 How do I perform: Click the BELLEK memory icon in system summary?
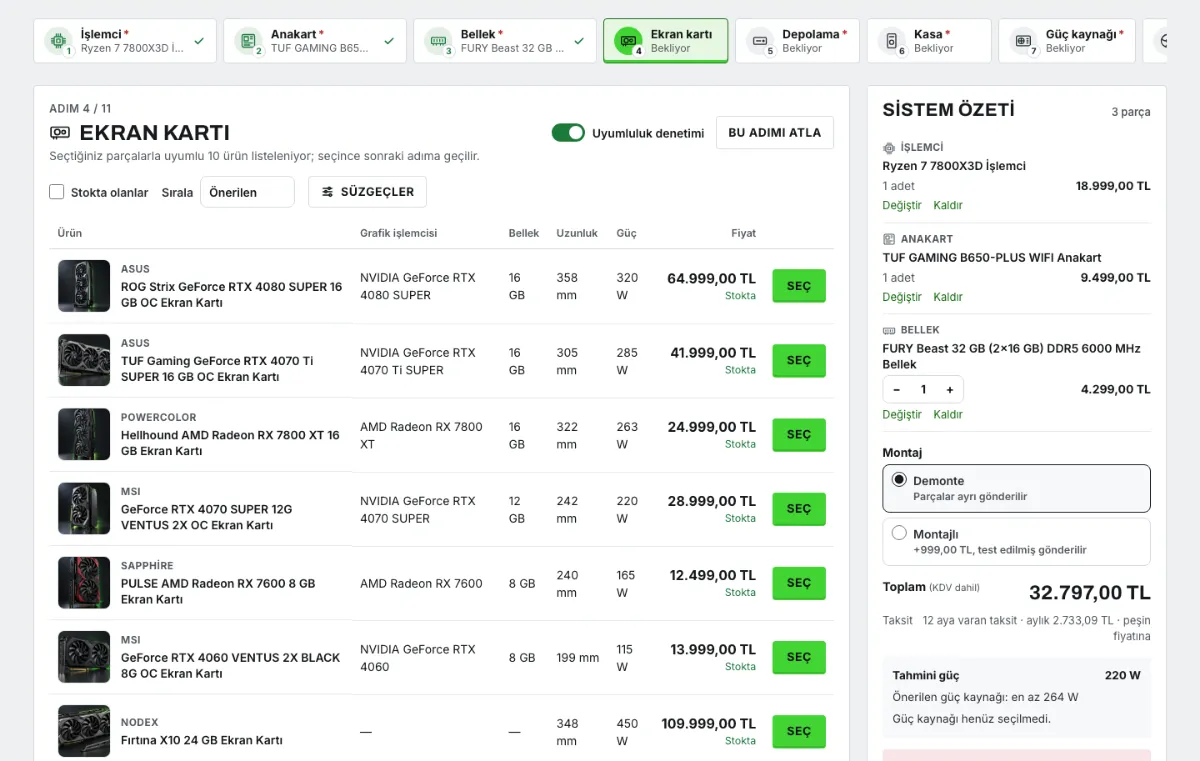tap(889, 330)
